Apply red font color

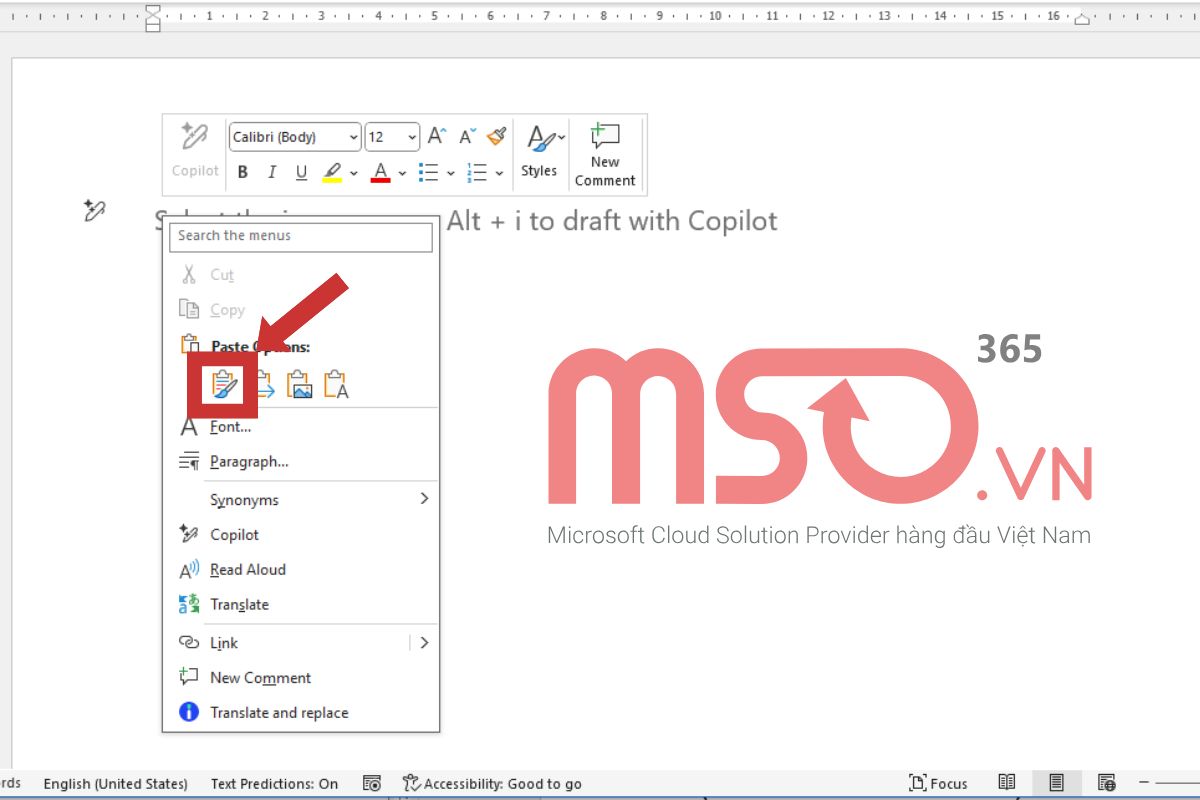[x=380, y=173]
